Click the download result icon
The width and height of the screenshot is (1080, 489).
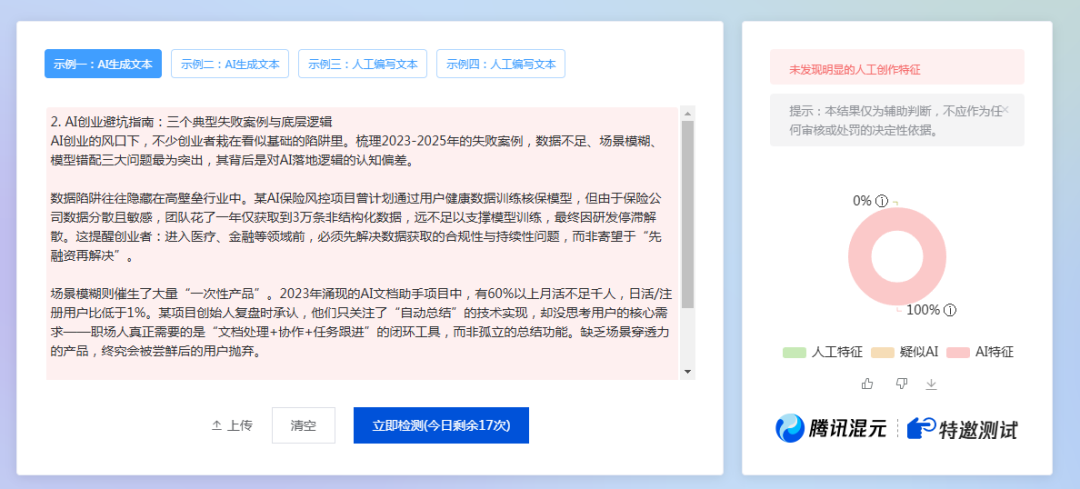pyautogui.click(x=932, y=383)
